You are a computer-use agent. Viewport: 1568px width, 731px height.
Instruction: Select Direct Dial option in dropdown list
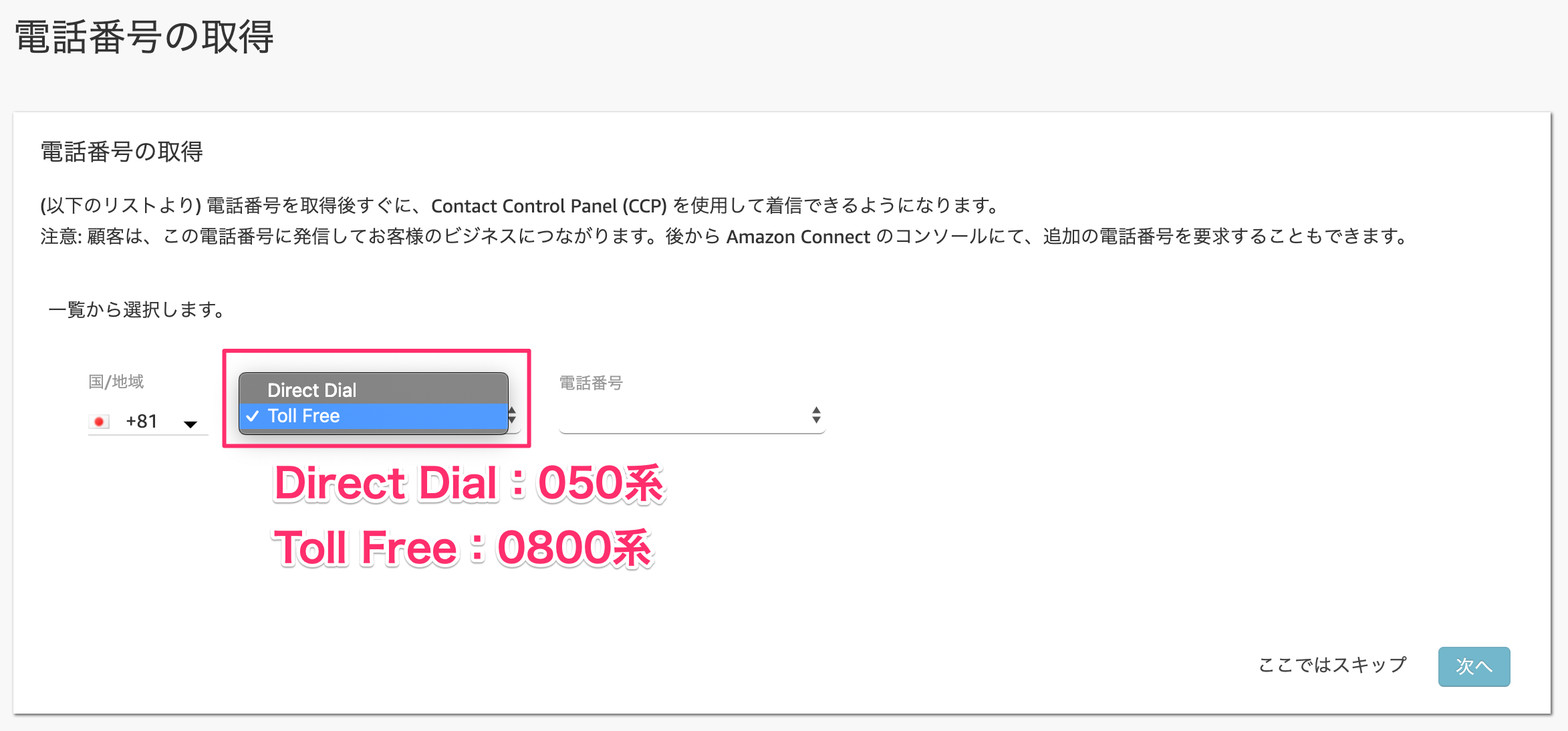pos(373,390)
